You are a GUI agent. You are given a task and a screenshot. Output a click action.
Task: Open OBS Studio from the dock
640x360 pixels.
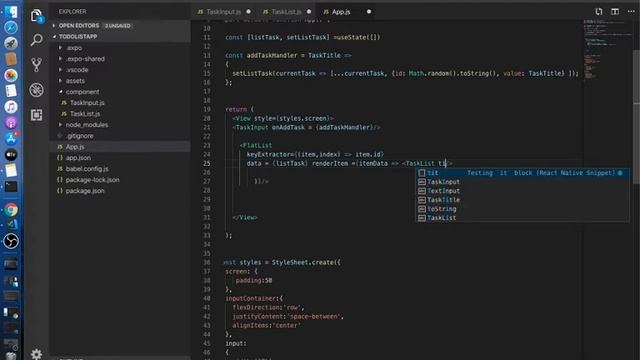click(11, 241)
